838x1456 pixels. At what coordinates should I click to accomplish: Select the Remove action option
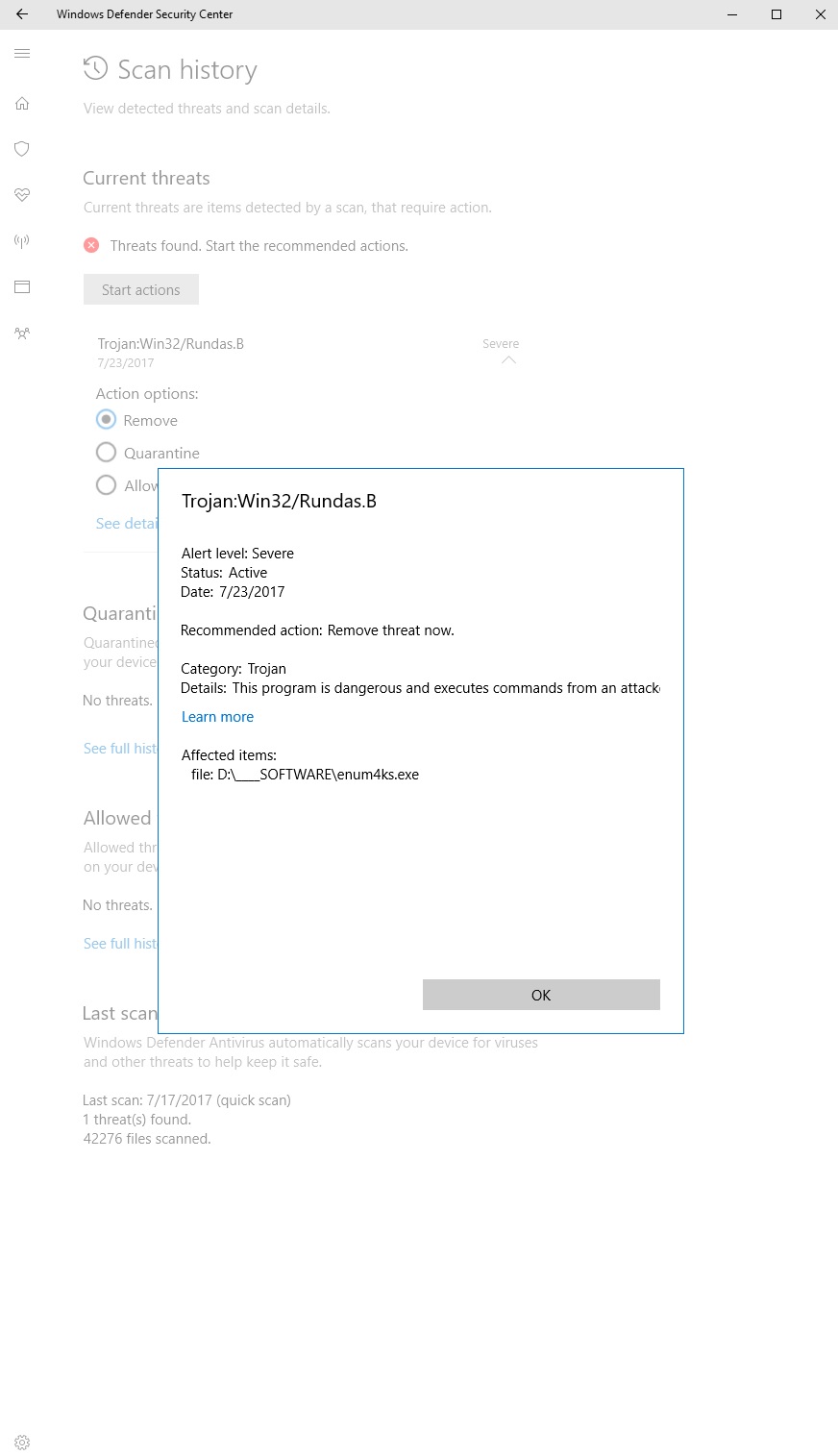tap(106, 420)
